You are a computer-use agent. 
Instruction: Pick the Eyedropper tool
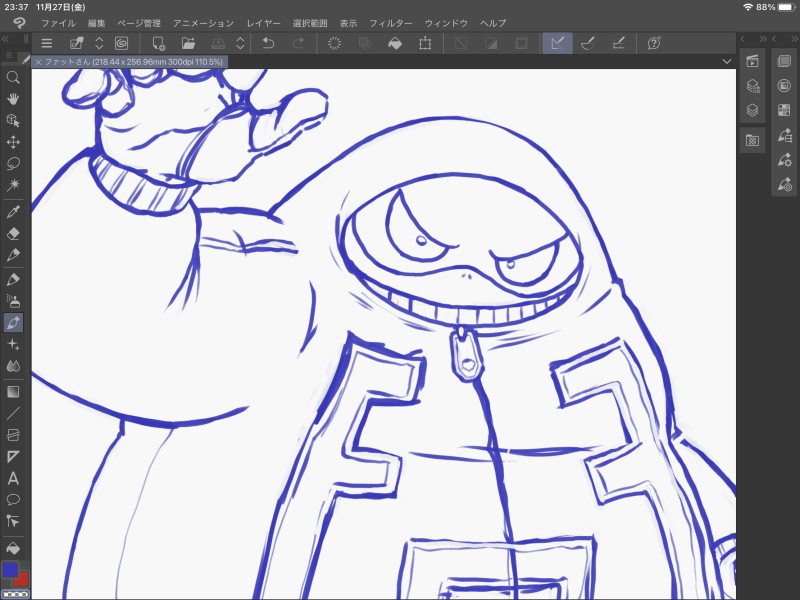[x=14, y=212]
